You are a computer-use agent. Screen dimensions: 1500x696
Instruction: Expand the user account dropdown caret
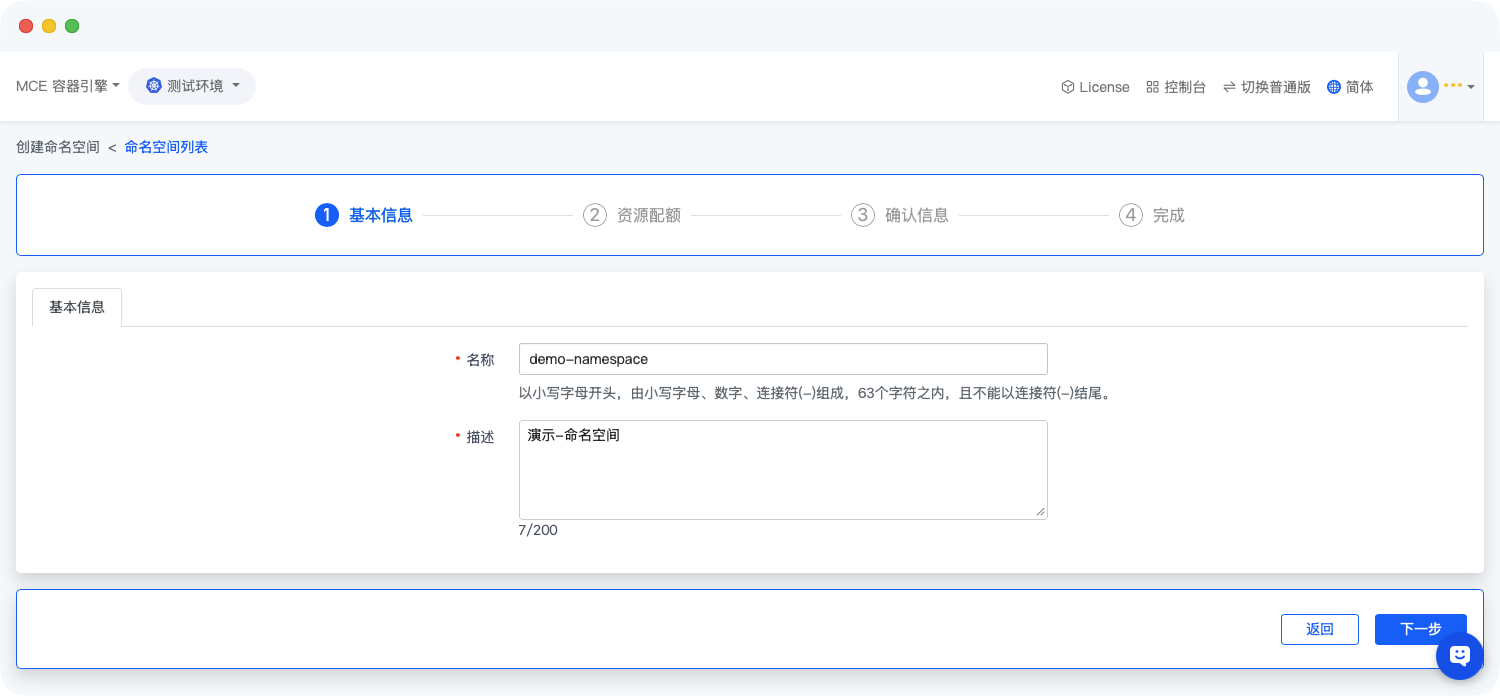click(x=1471, y=88)
